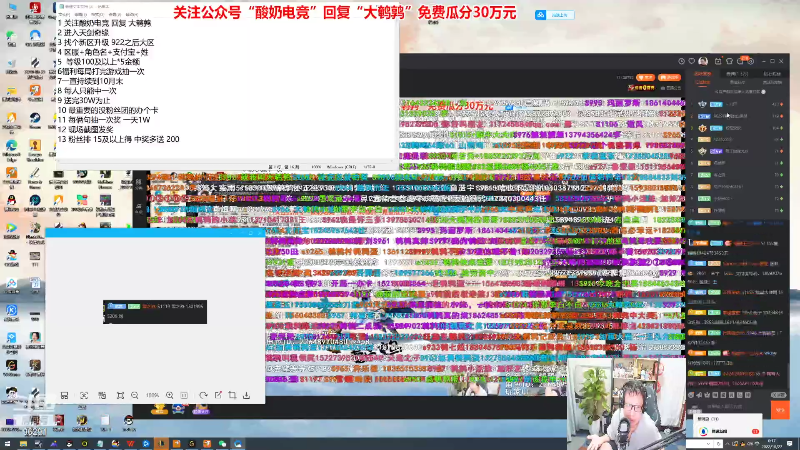Select rank 5 user in fan ranking
Viewport: 800px width, 450px height.
737,151
